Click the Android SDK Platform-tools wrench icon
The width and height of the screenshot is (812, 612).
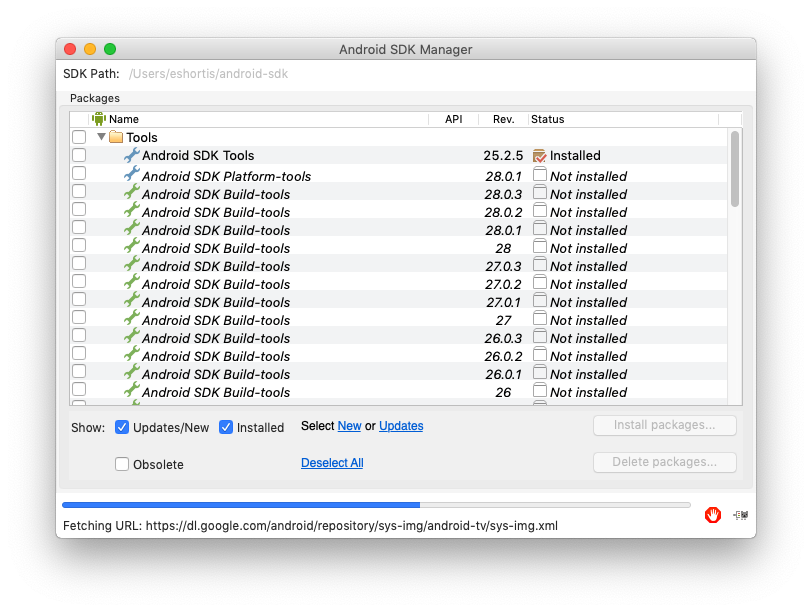pyautogui.click(x=131, y=175)
